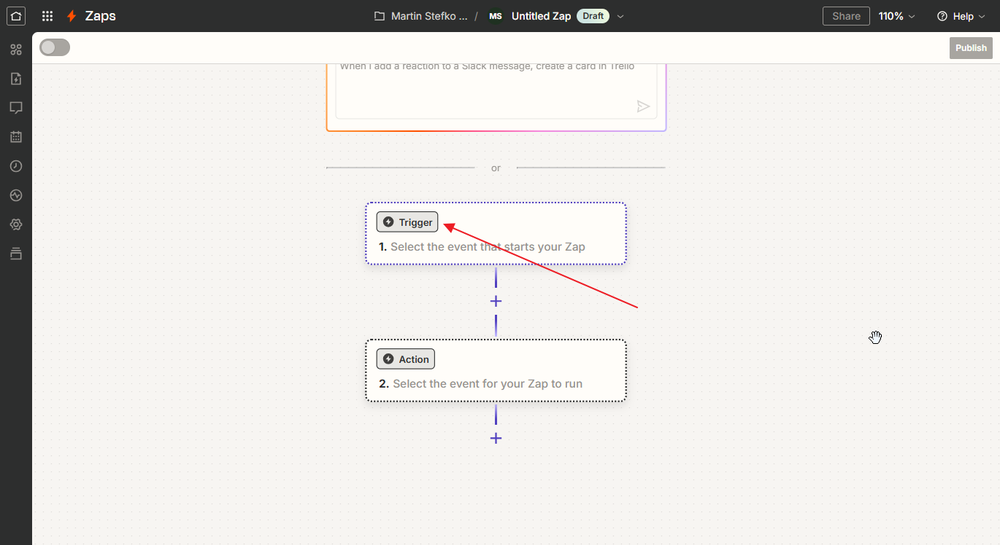
Task: Open the apps grid menu
Action: tap(47, 16)
